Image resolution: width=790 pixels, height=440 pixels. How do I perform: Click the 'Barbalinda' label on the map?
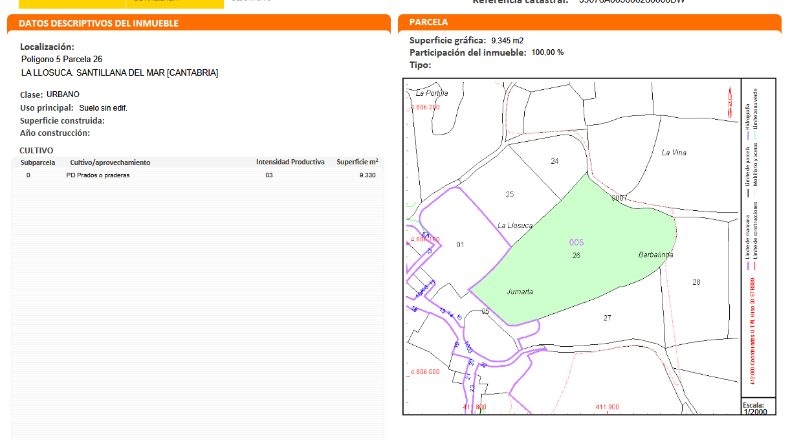655,255
